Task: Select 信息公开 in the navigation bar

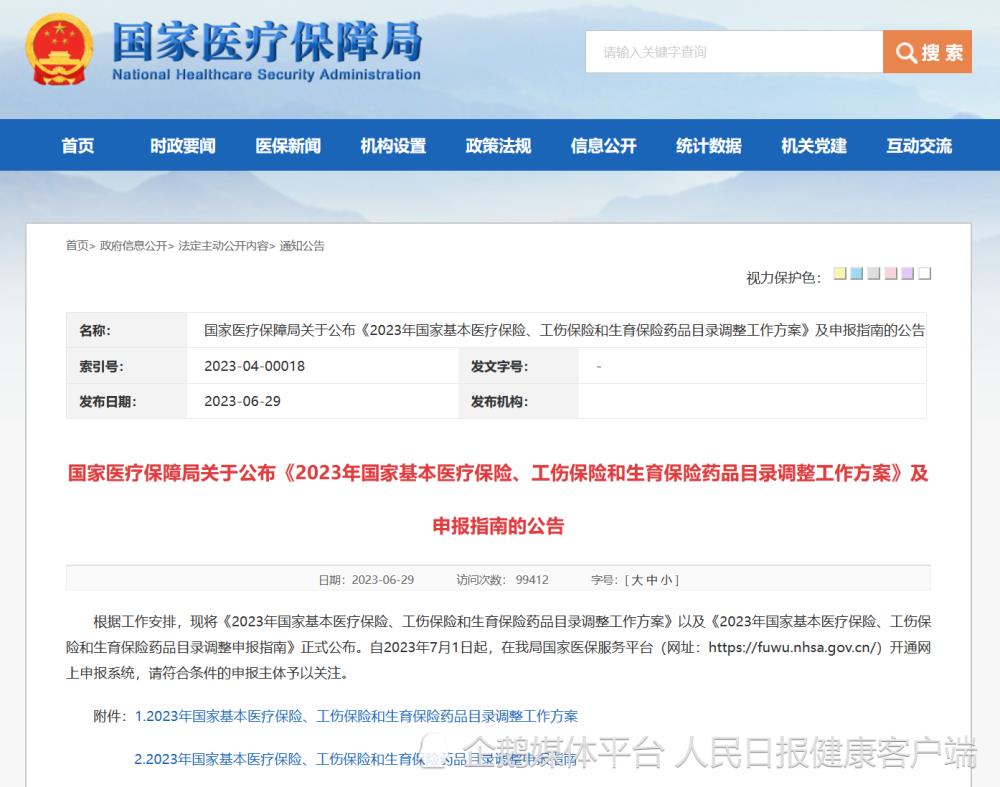Action: click(x=603, y=145)
